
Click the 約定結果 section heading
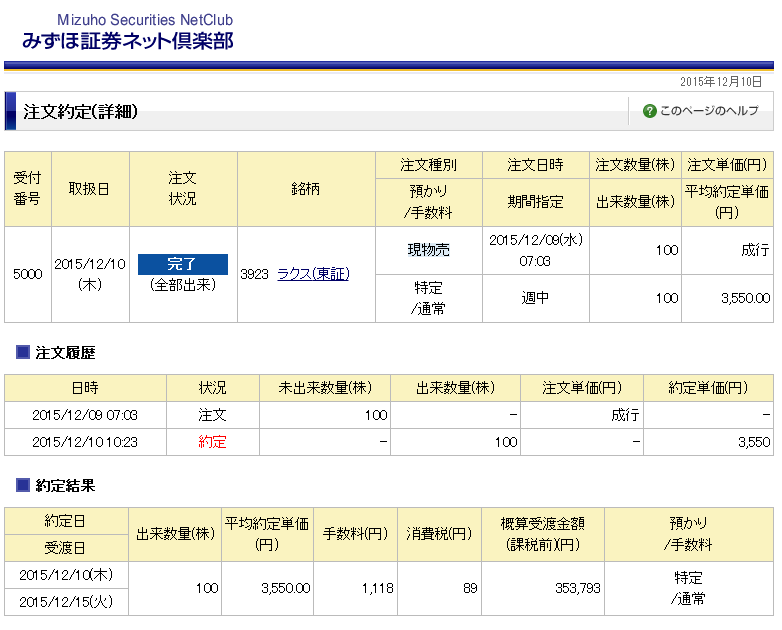tap(65, 485)
